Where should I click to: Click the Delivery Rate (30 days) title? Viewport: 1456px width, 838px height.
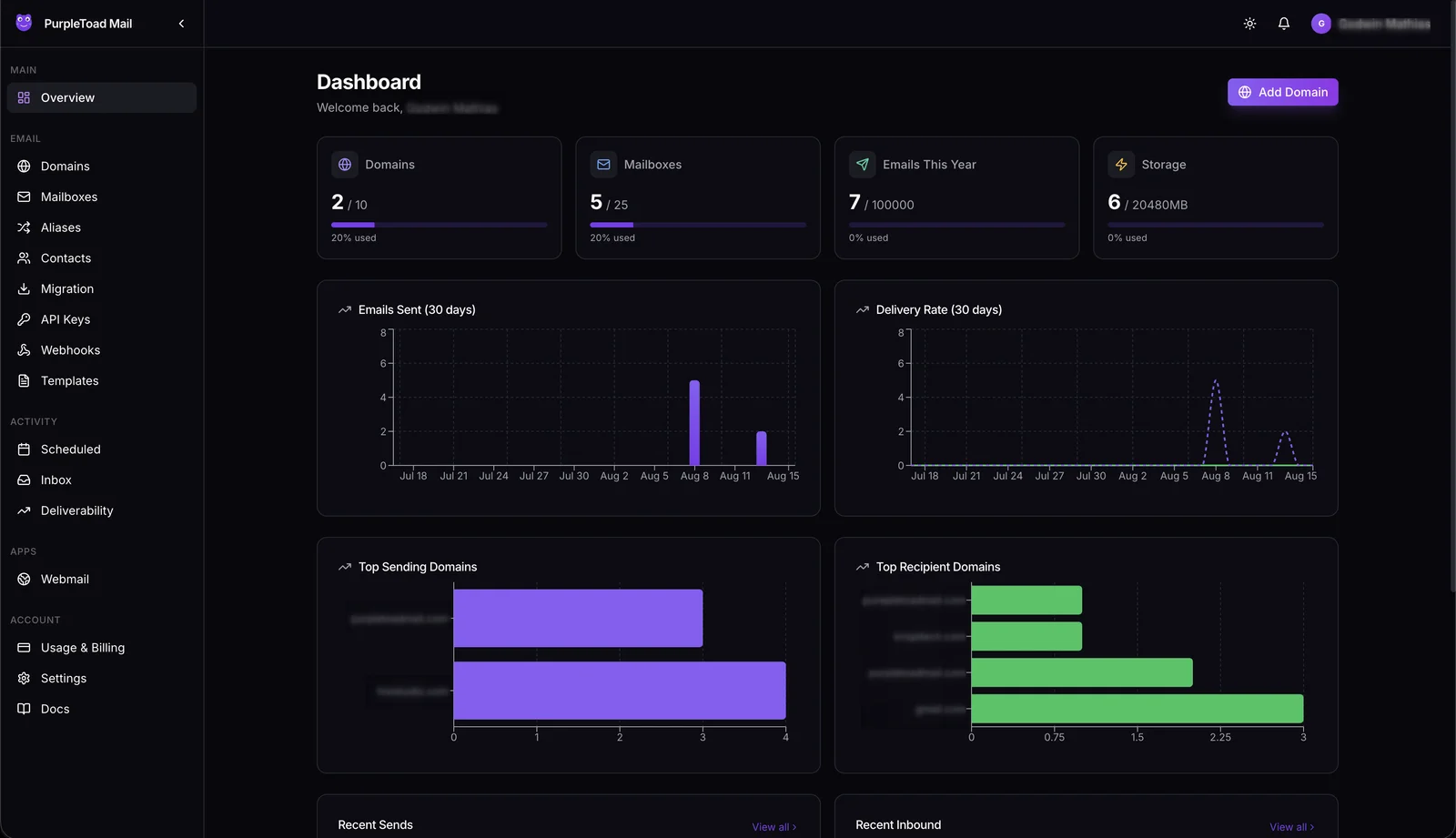point(939,309)
